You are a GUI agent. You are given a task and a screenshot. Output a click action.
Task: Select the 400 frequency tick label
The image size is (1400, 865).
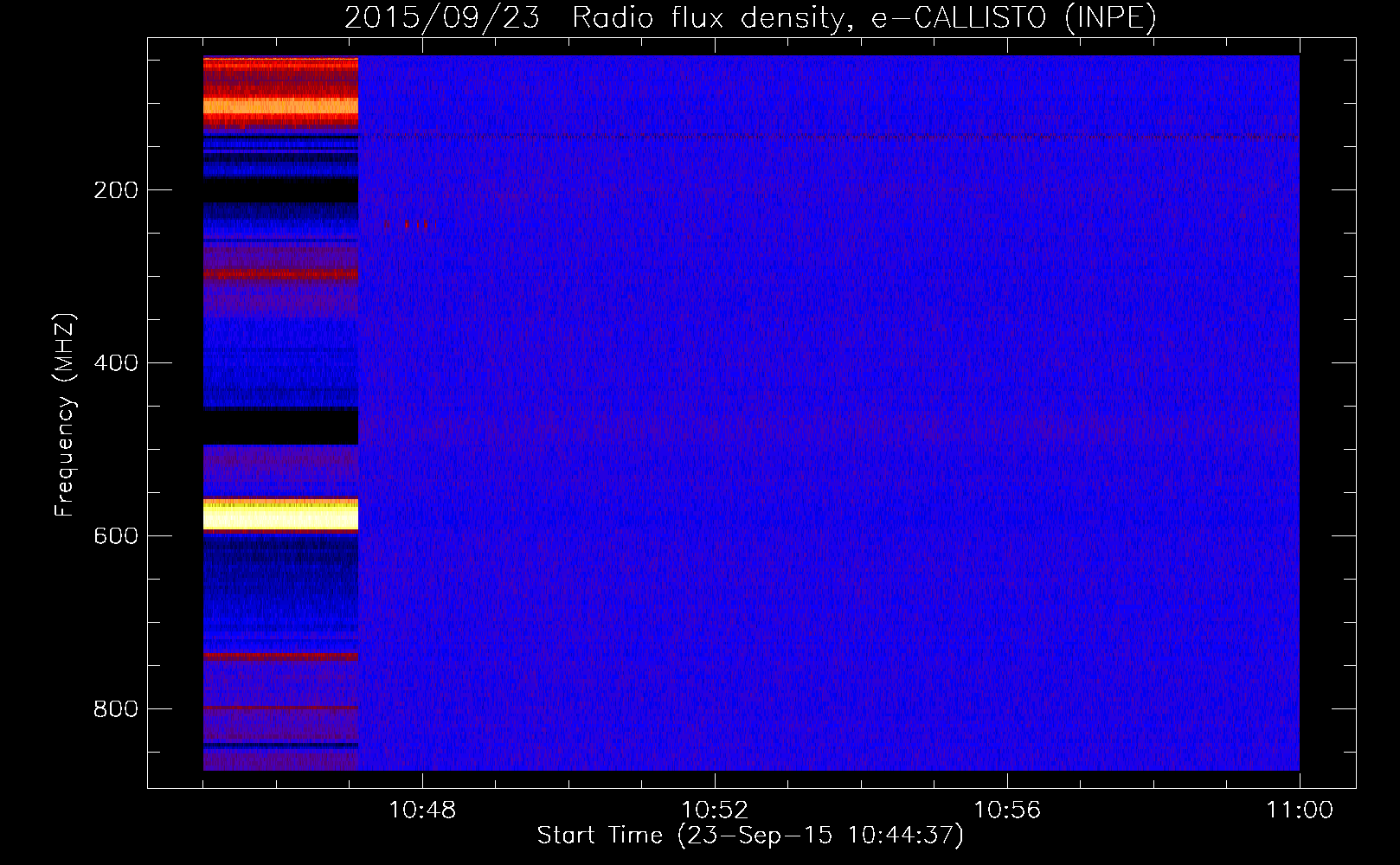(x=116, y=363)
